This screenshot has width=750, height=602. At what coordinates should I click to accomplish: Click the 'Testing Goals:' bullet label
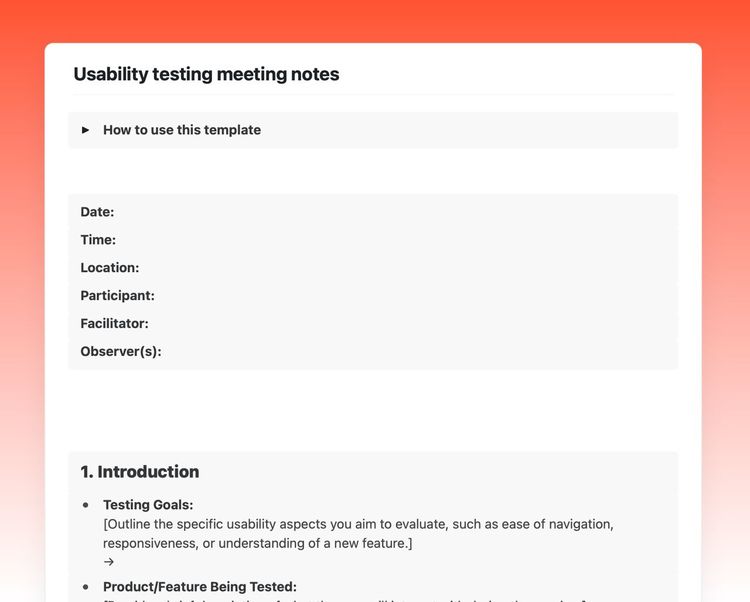point(148,505)
